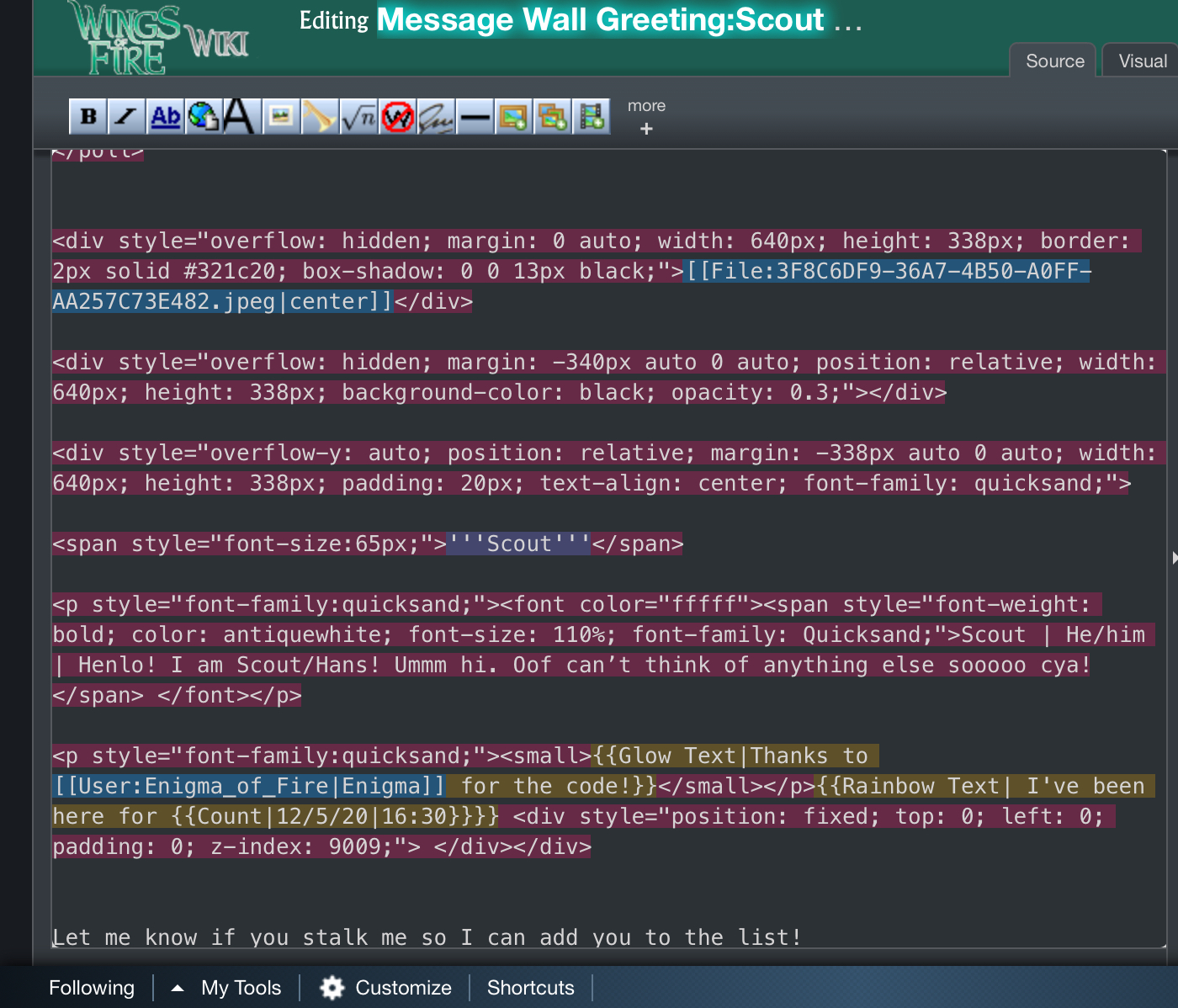Screen dimensions: 1178x1008
Task: Switch to the Source editor tab
Action: [1054, 61]
